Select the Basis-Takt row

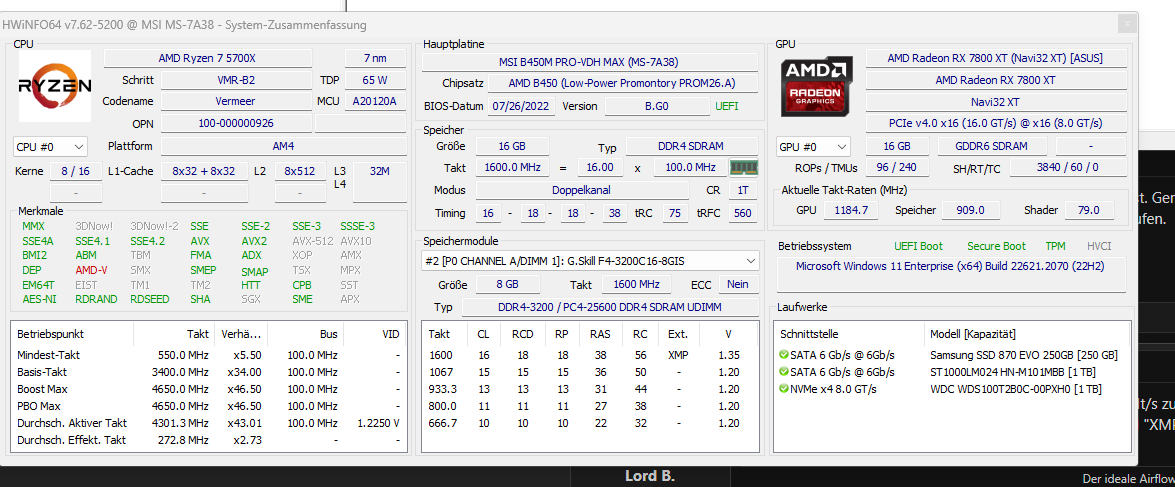(209, 372)
